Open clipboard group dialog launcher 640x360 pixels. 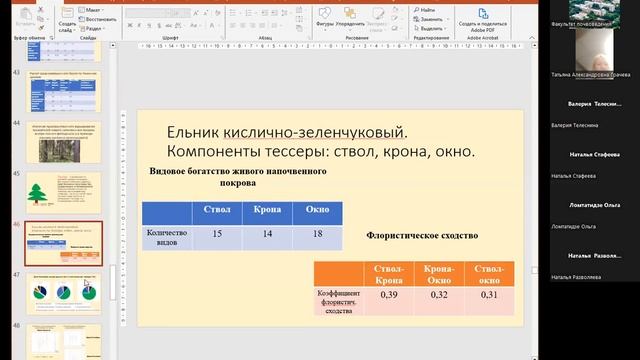51,38
